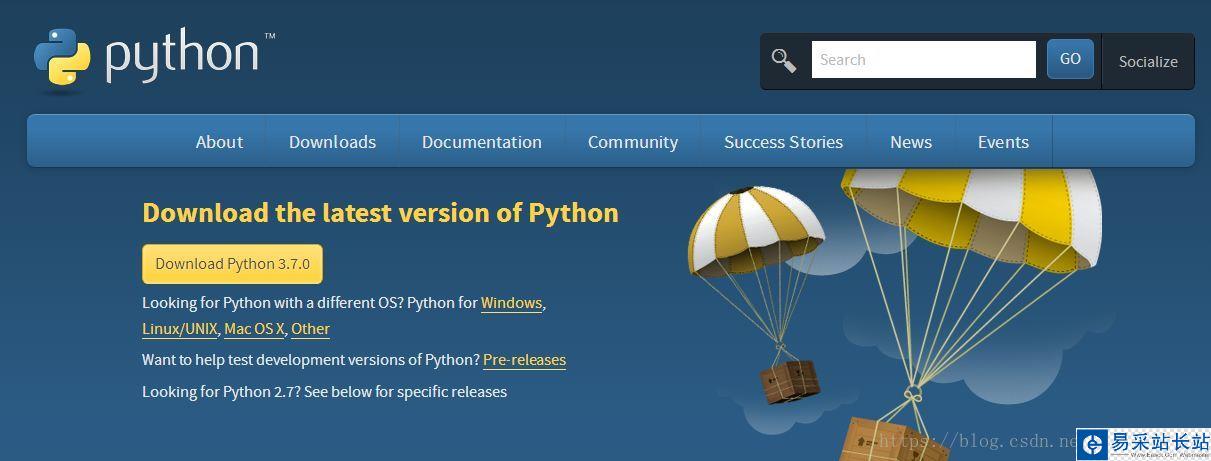Open the Linux/UNIX download link
1211x461 pixels.
pos(179,329)
